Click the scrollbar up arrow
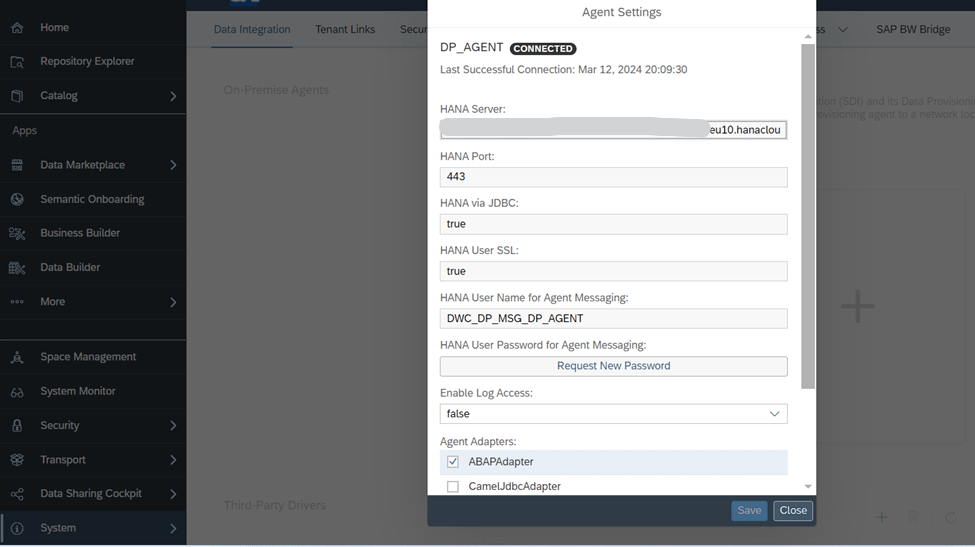This screenshot has width=975, height=547. click(808, 37)
